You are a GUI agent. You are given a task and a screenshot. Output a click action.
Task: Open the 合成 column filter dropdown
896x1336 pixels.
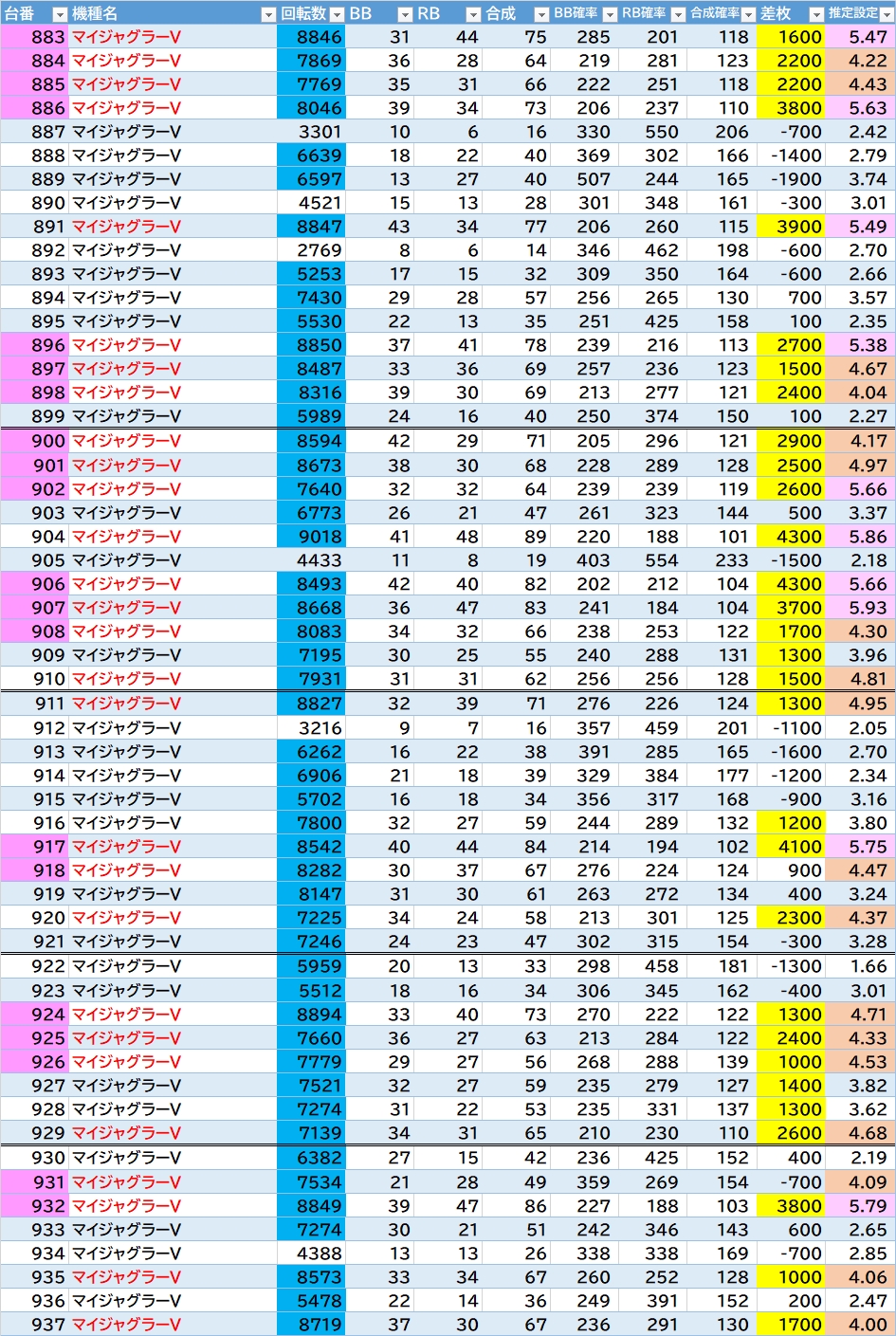click(541, 14)
